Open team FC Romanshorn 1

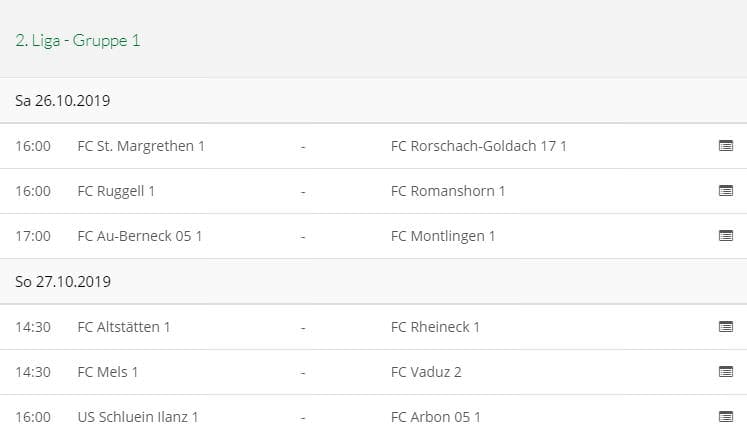pos(448,191)
